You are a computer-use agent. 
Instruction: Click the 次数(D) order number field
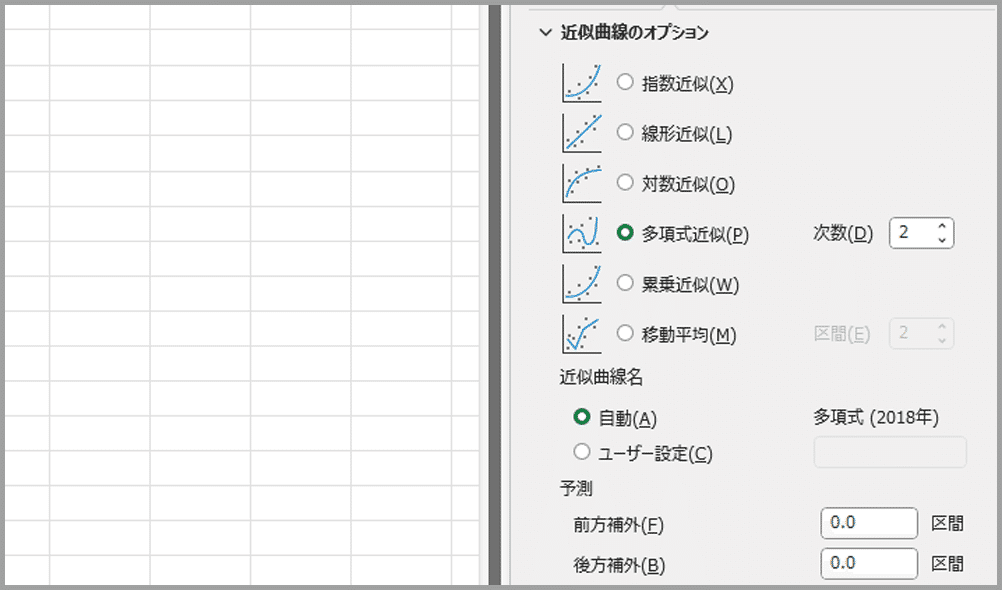(912, 233)
